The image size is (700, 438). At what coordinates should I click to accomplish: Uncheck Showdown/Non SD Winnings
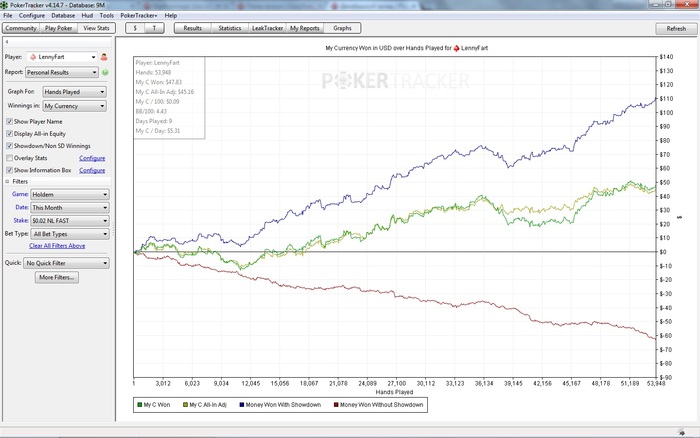click(9, 146)
